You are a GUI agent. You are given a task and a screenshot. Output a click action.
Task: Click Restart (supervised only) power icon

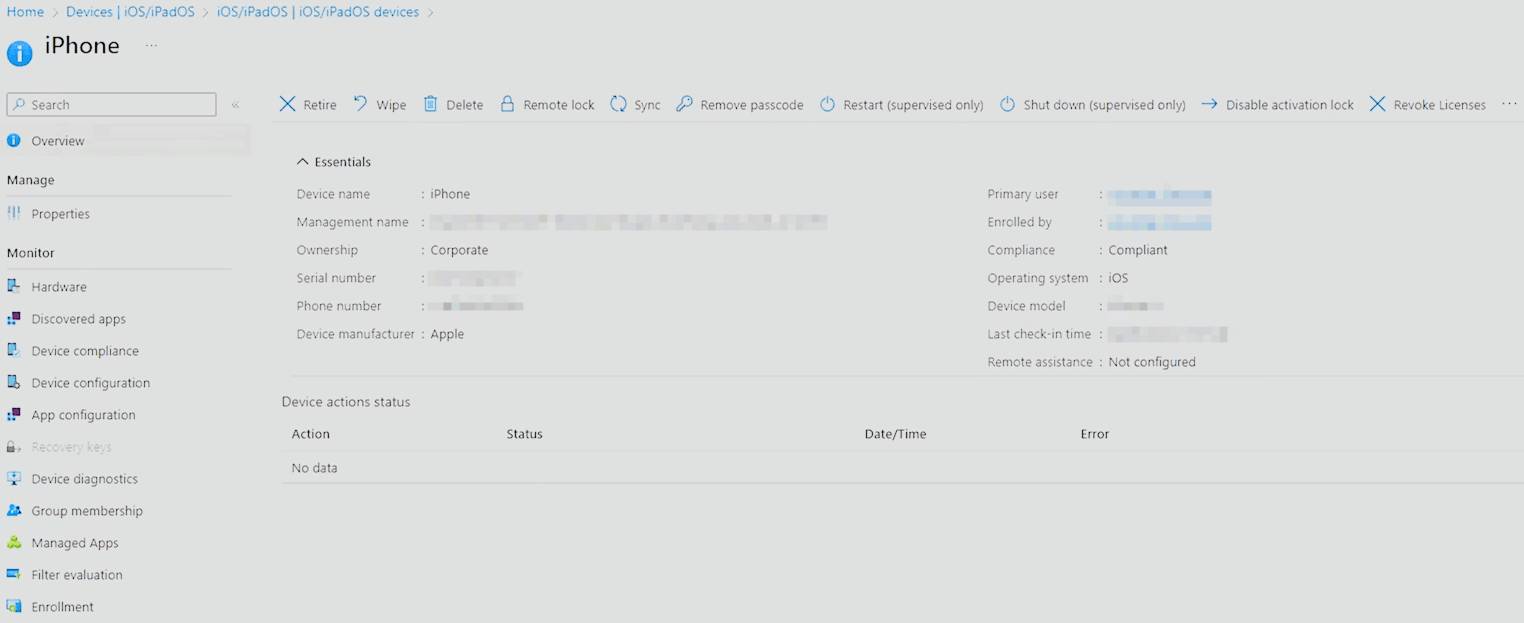click(827, 104)
